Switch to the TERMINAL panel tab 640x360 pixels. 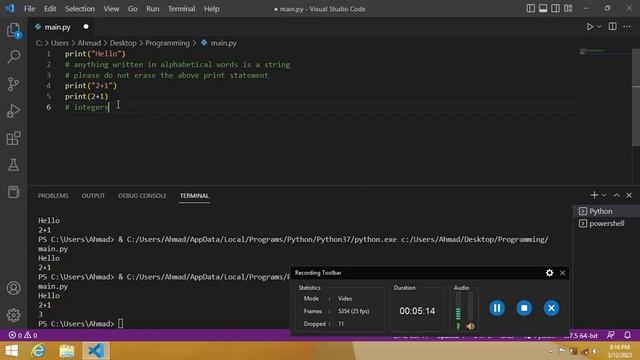194,196
